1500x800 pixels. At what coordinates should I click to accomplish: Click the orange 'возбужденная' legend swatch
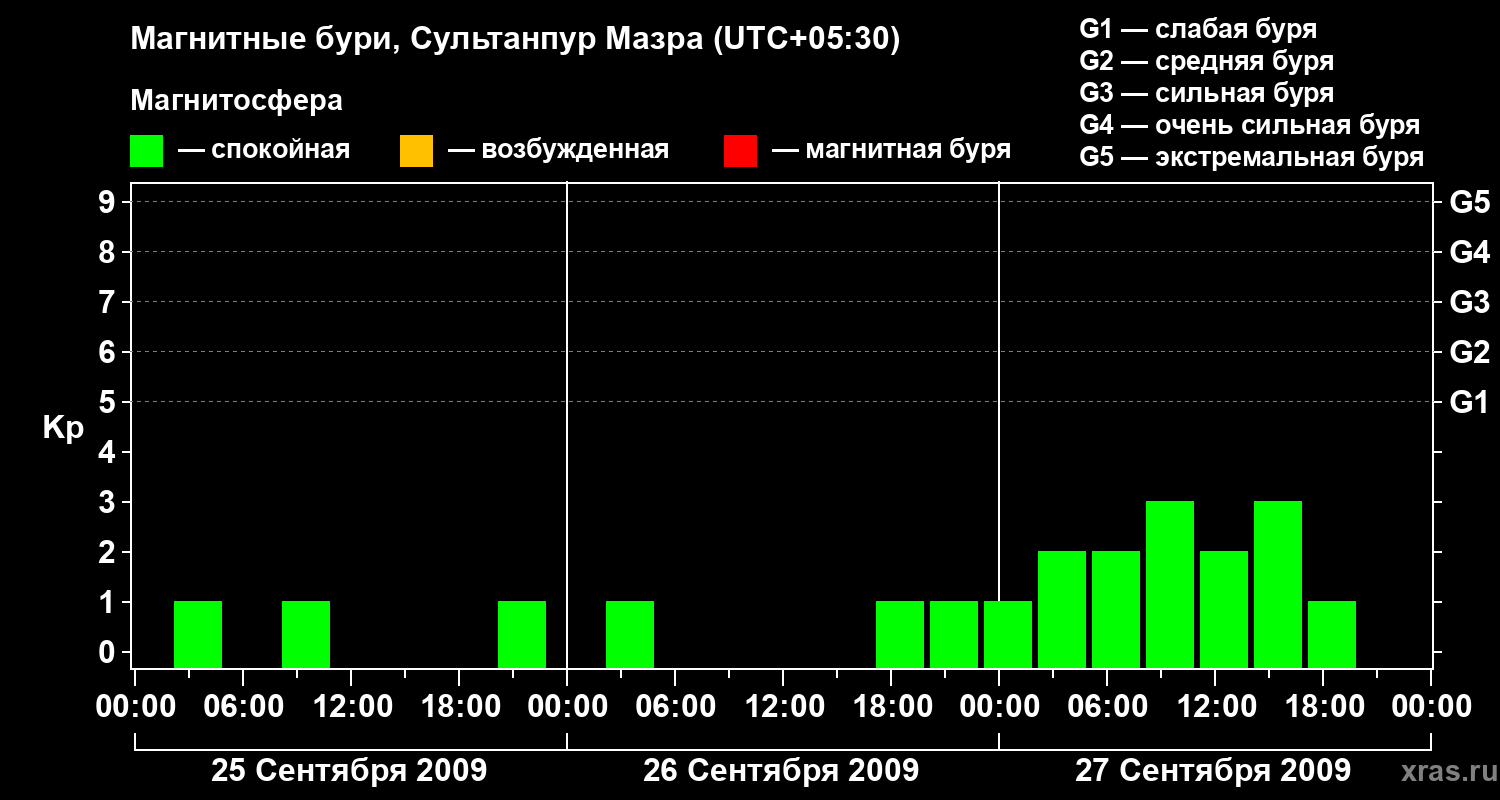[416, 151]
